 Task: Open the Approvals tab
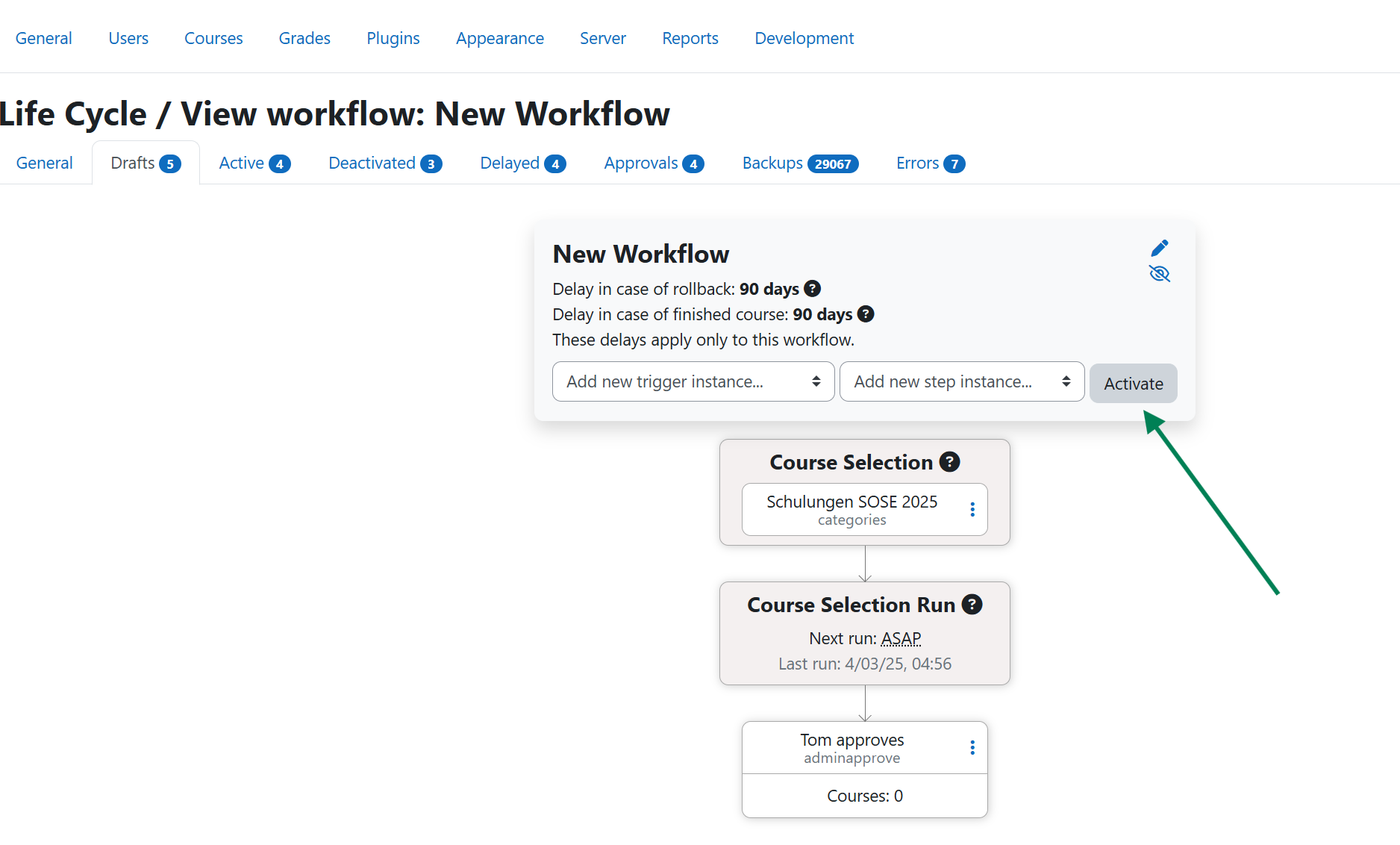[653, 163]
